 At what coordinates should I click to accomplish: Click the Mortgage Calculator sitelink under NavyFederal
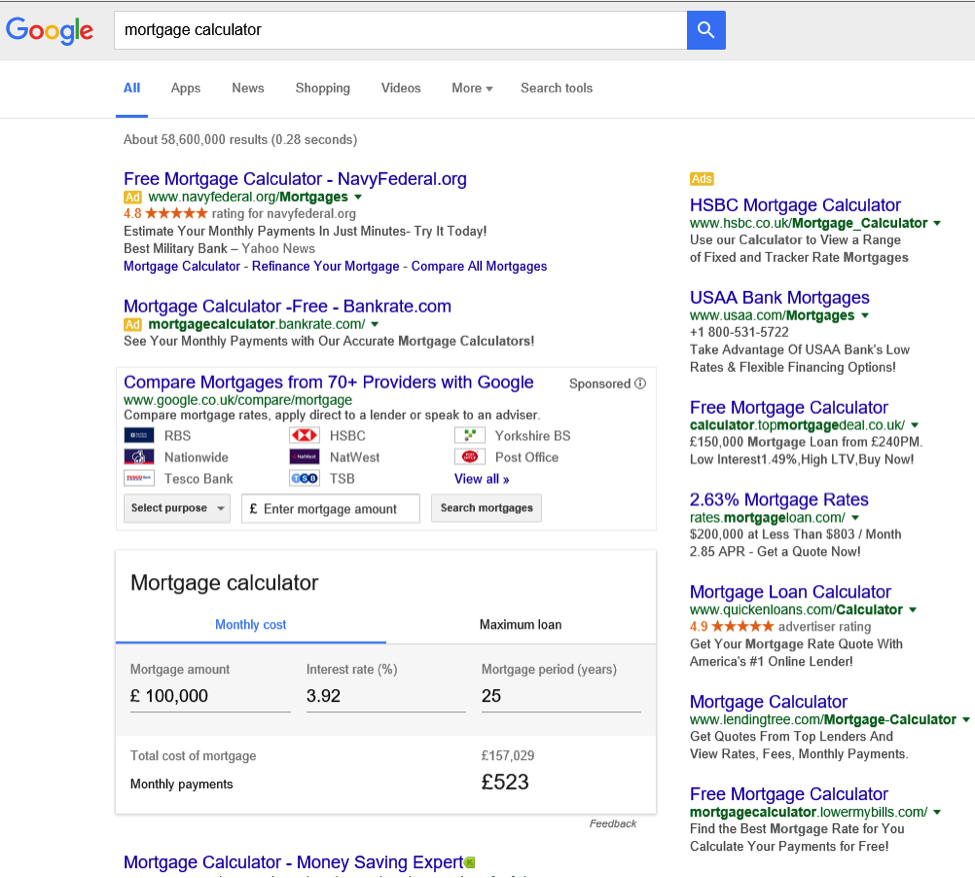(182, 266)
